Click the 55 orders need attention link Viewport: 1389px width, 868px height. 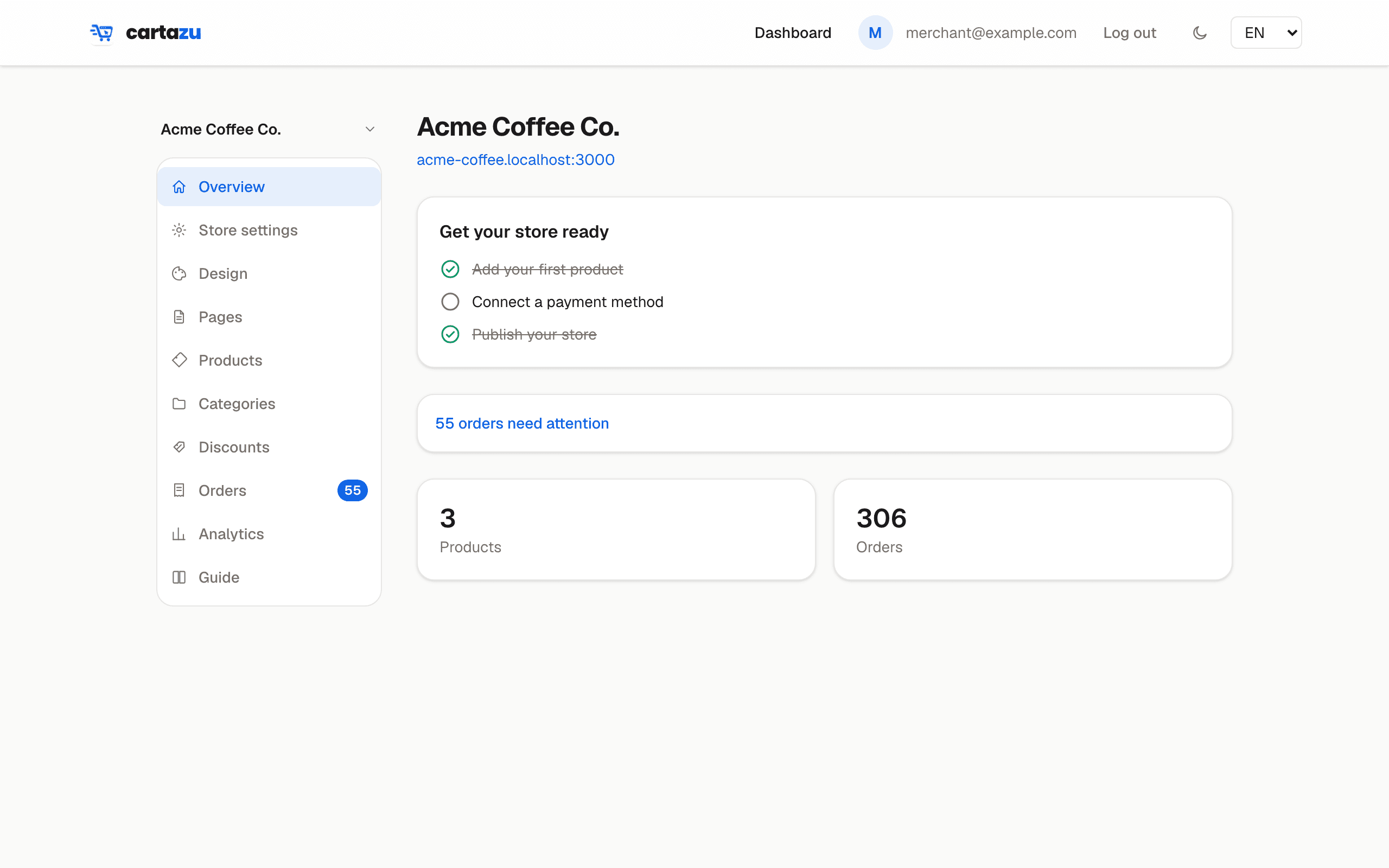522,423
